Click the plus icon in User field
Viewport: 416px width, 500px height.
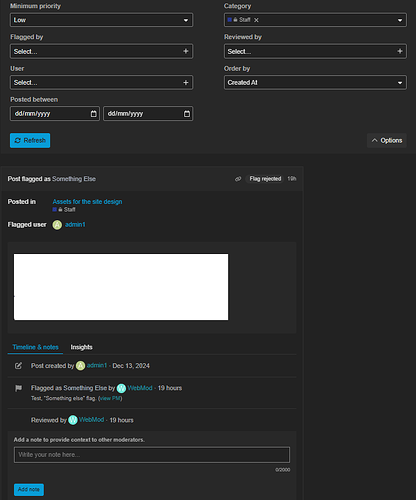(186, 82)
